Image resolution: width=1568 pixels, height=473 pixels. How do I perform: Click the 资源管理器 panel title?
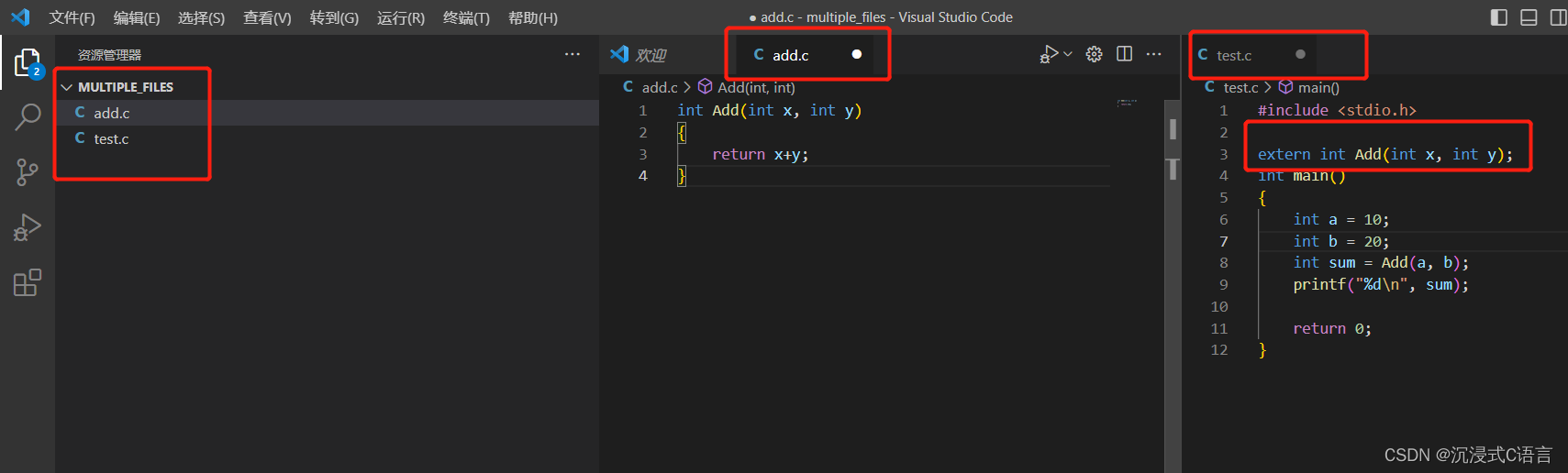click(x=109, y=55)
